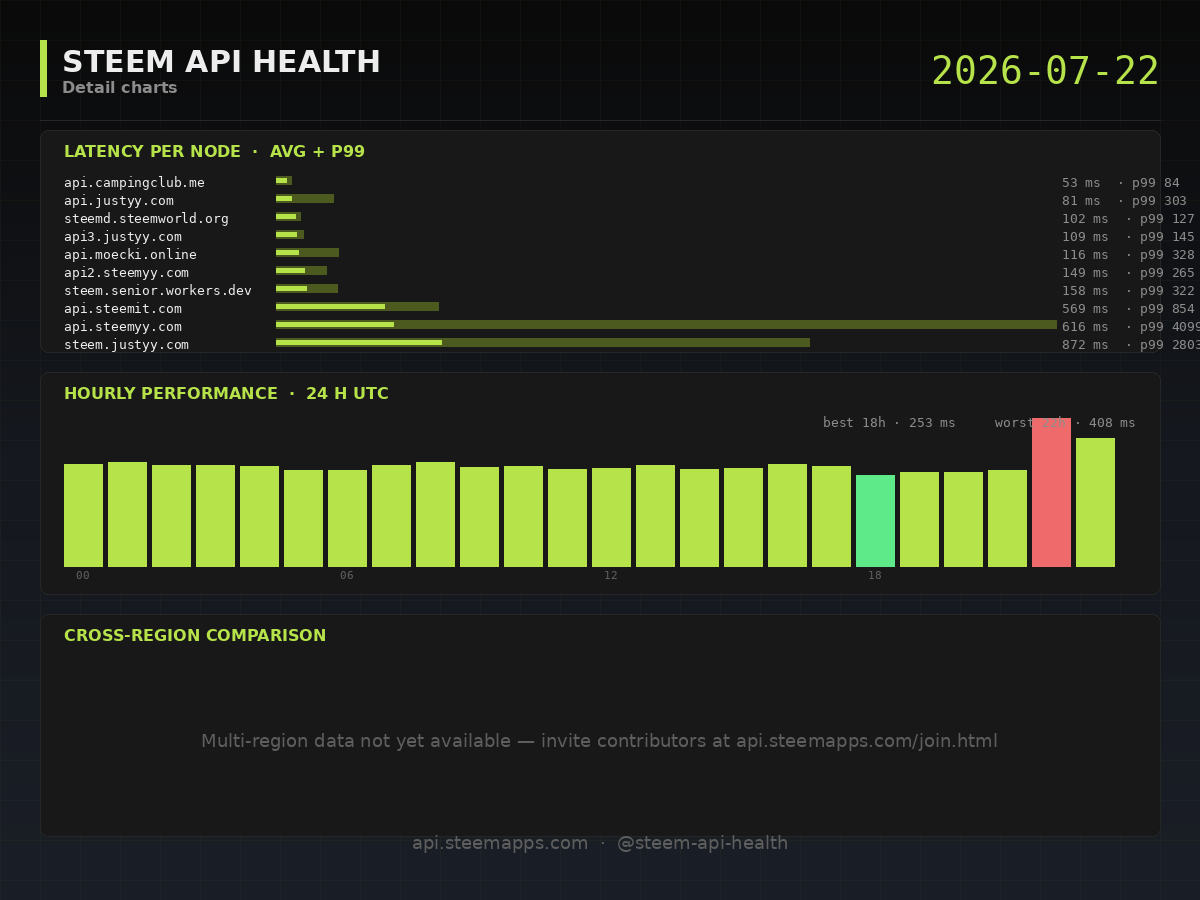The height and width of the screenshot is (900, 1200).
Task: Click the 00 hour axis label
Action: coord(83,576)
